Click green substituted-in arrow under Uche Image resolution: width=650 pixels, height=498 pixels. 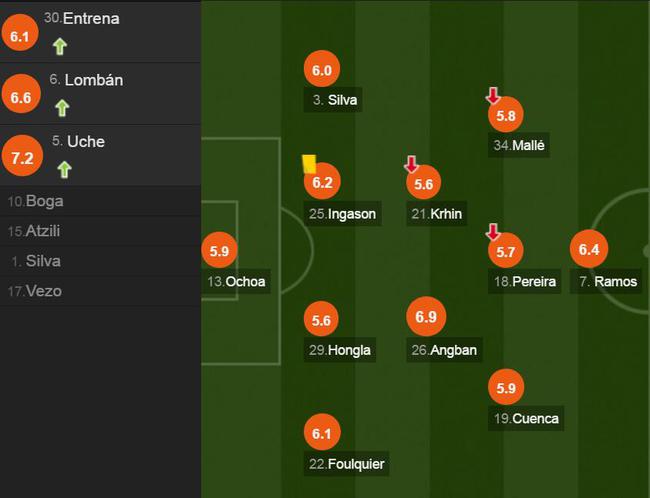tap(64, 169)
